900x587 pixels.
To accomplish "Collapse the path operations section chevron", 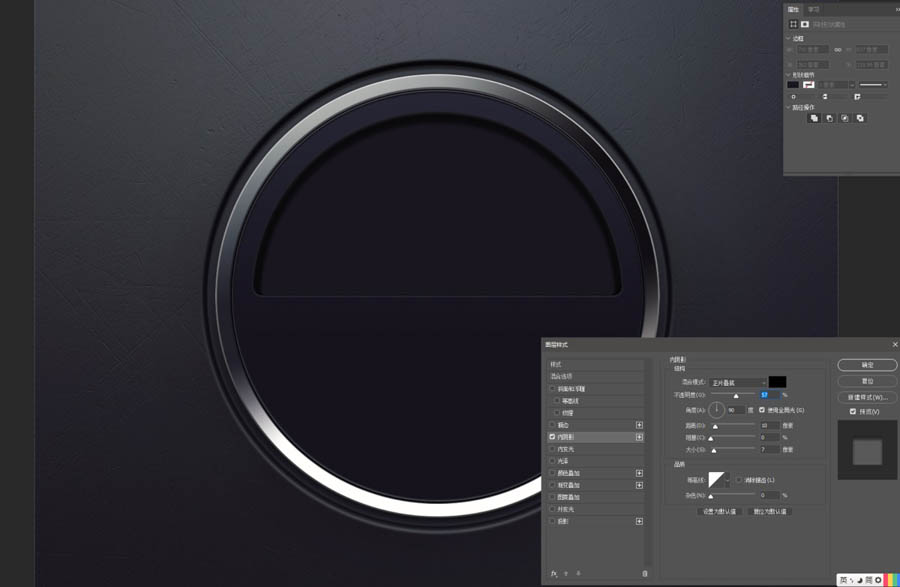I will pos(788,107).
